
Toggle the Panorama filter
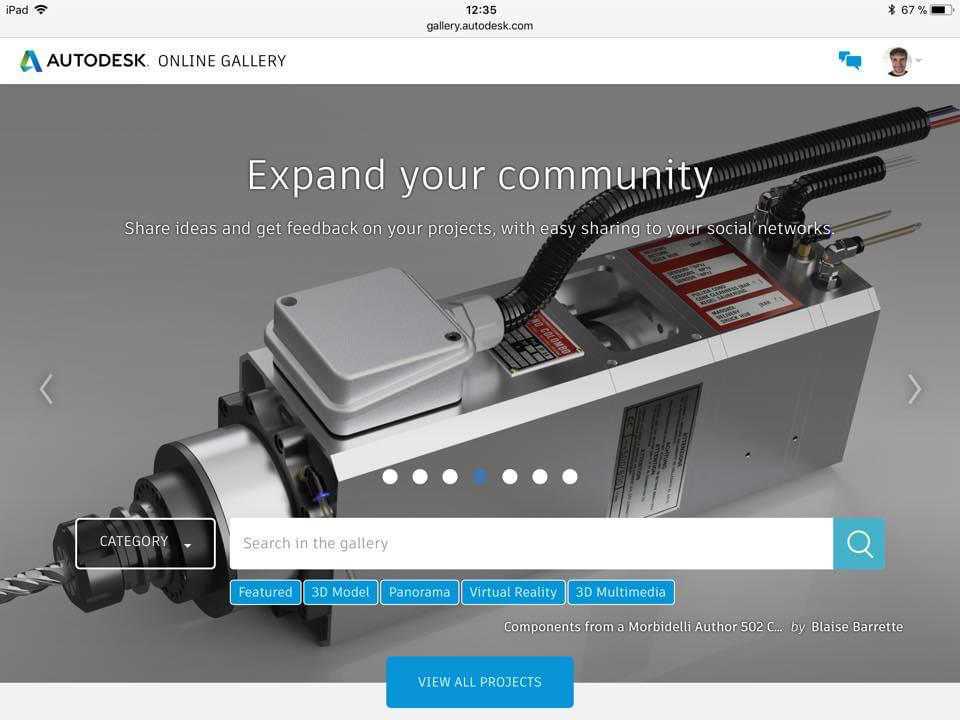coord(419,592)
